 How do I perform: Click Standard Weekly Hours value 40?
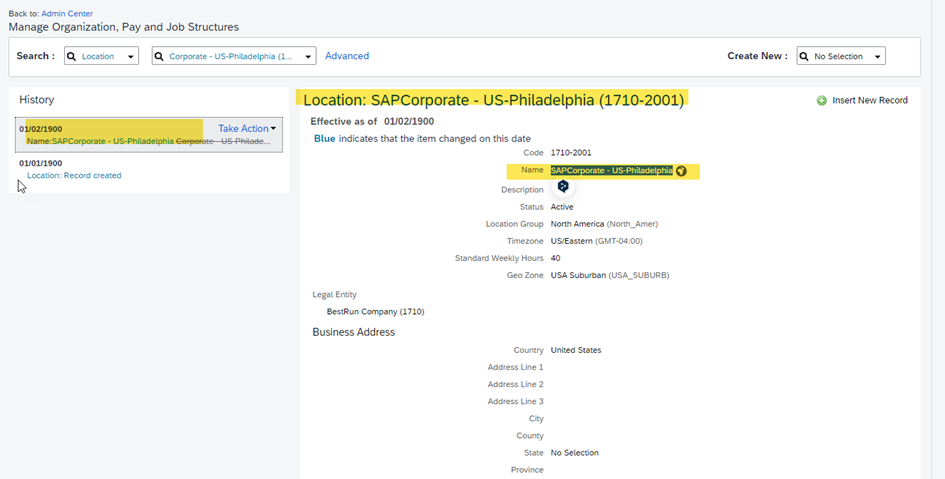(x=555, y=258)
